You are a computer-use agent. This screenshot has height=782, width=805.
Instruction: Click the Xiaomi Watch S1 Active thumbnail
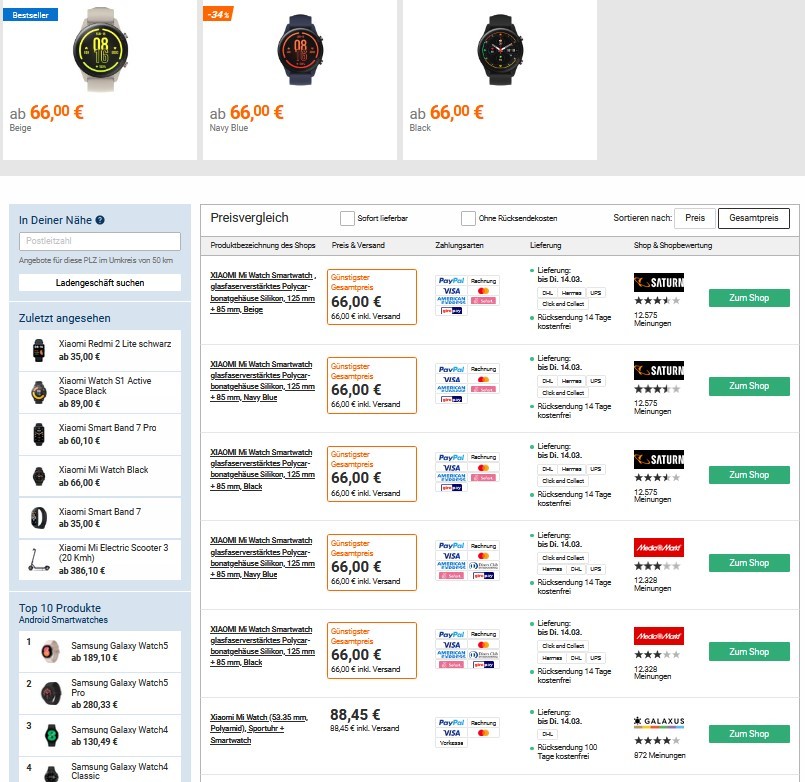[x=39, y=392]
